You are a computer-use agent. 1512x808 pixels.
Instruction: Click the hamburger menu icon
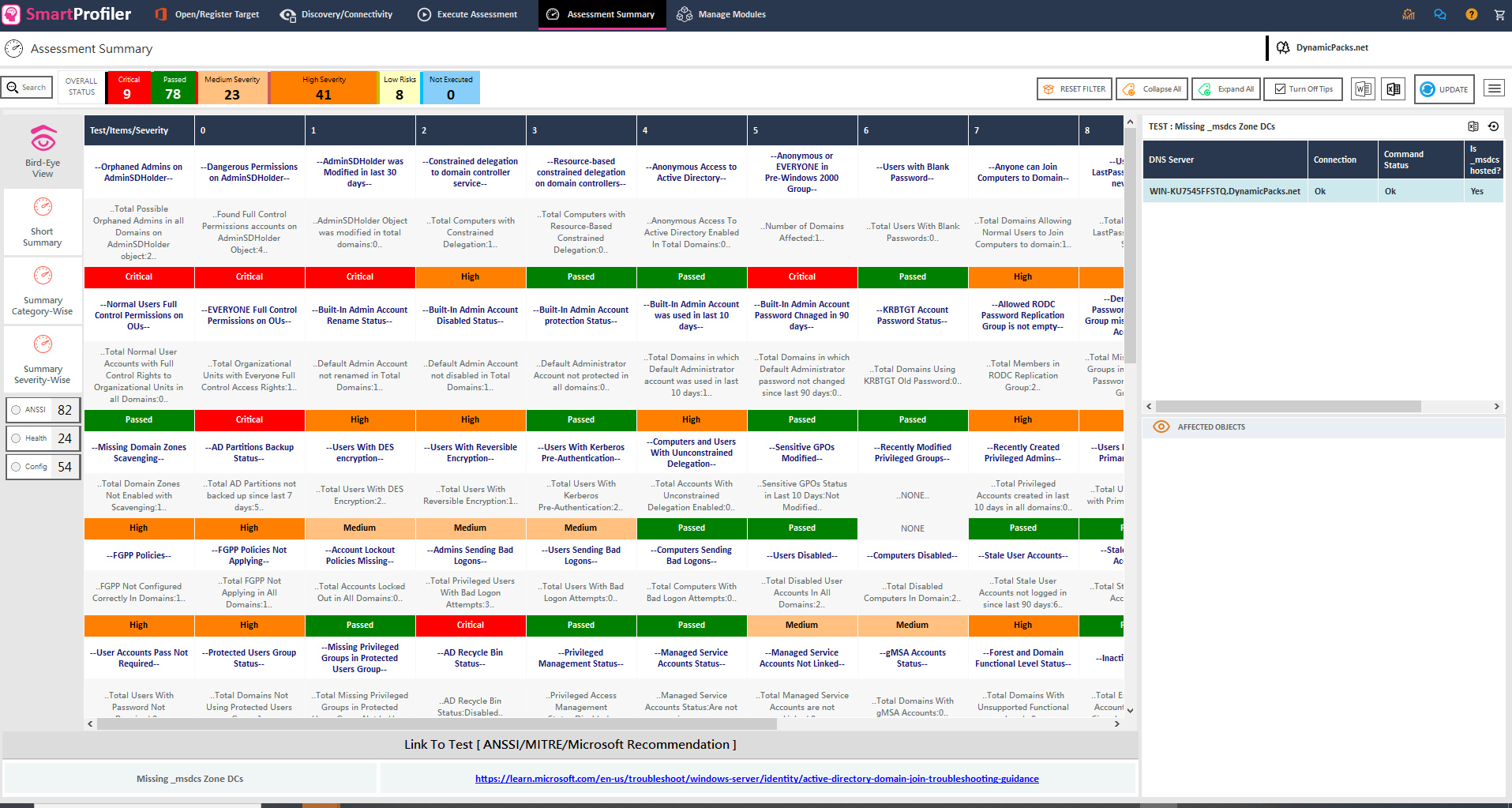(x=1494, y=88)
